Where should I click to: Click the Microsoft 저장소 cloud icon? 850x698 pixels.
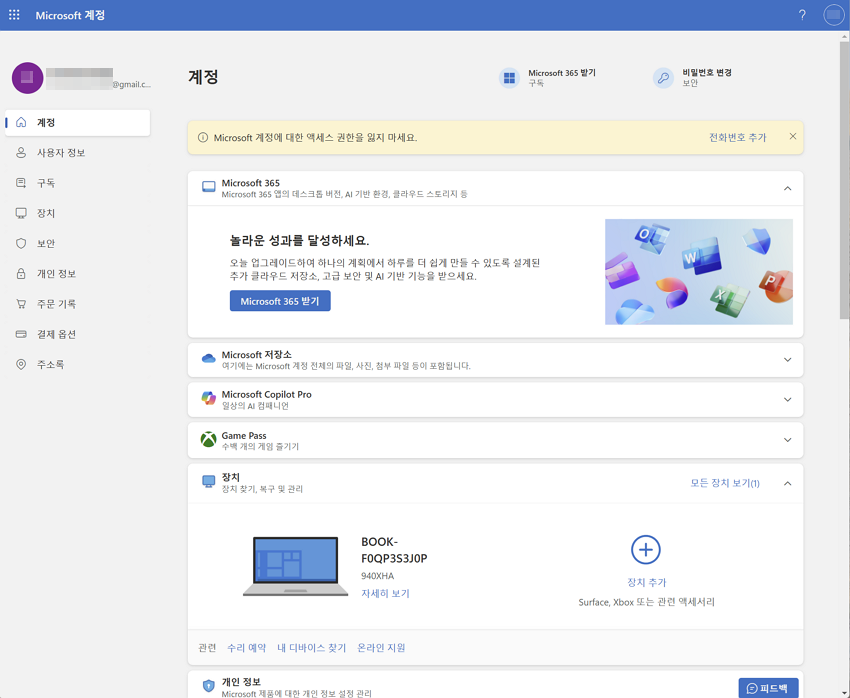click(x=208, y=358)
